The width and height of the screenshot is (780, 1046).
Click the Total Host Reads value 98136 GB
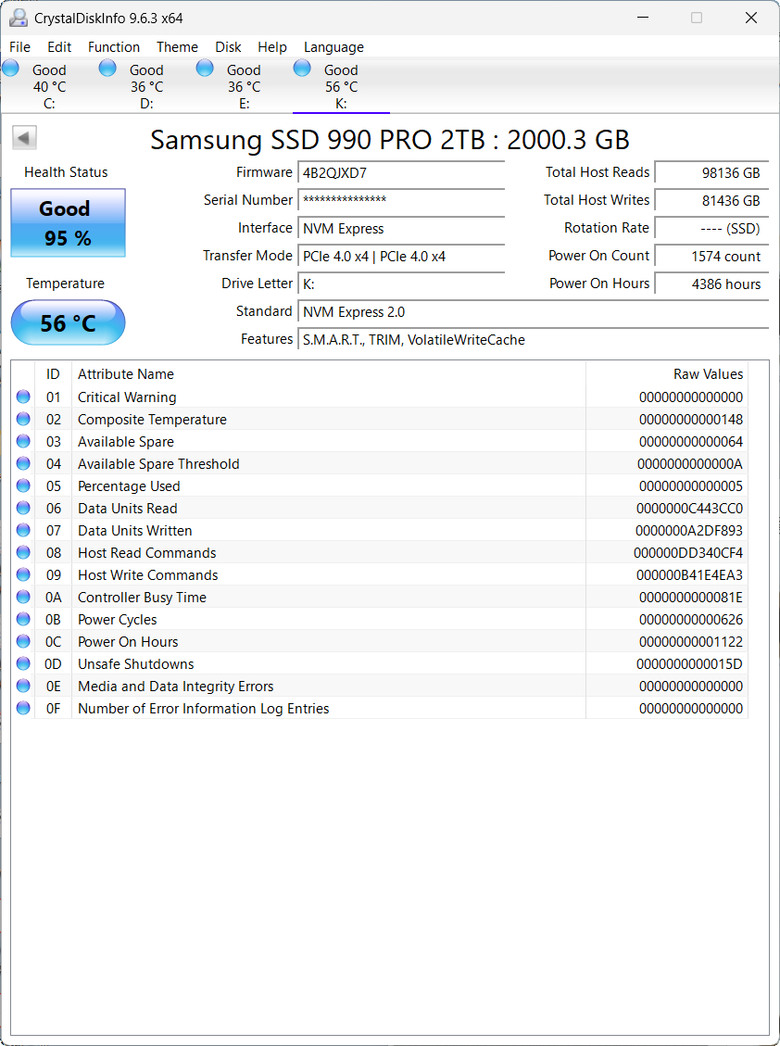tap(712, 173)
